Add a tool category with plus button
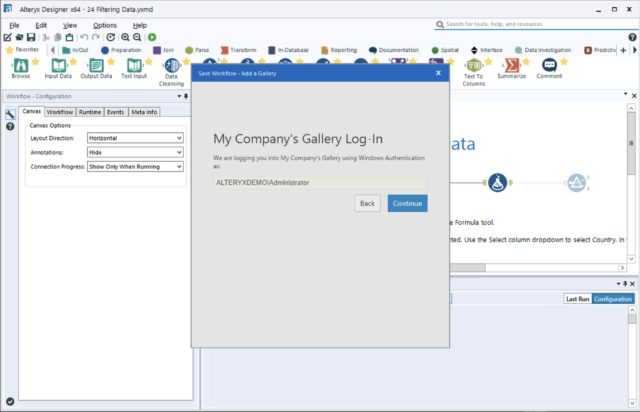Viewport: 640px width, 412px height. (x=623, y=50)
